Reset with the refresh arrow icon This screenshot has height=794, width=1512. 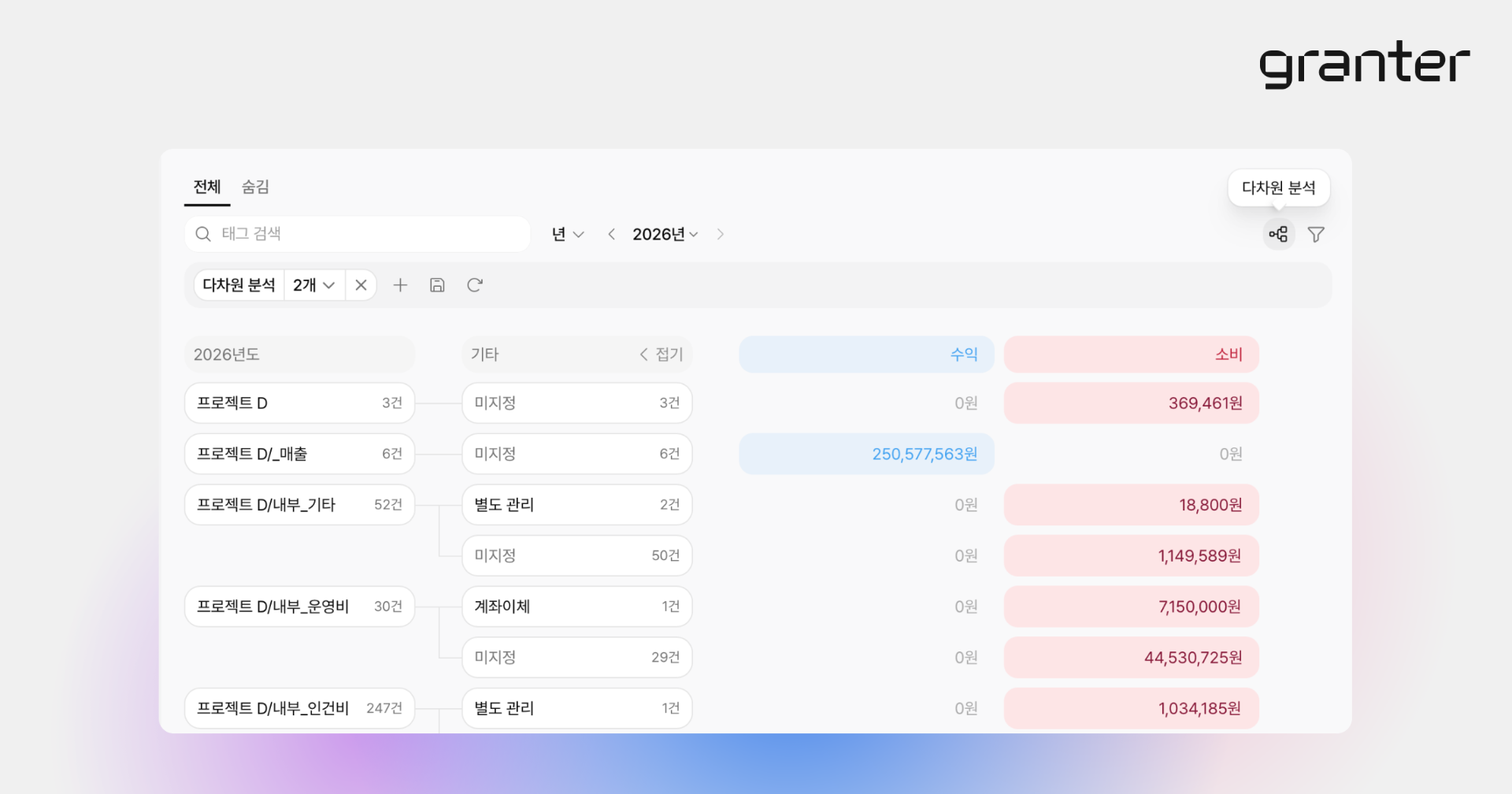point(474,285)
